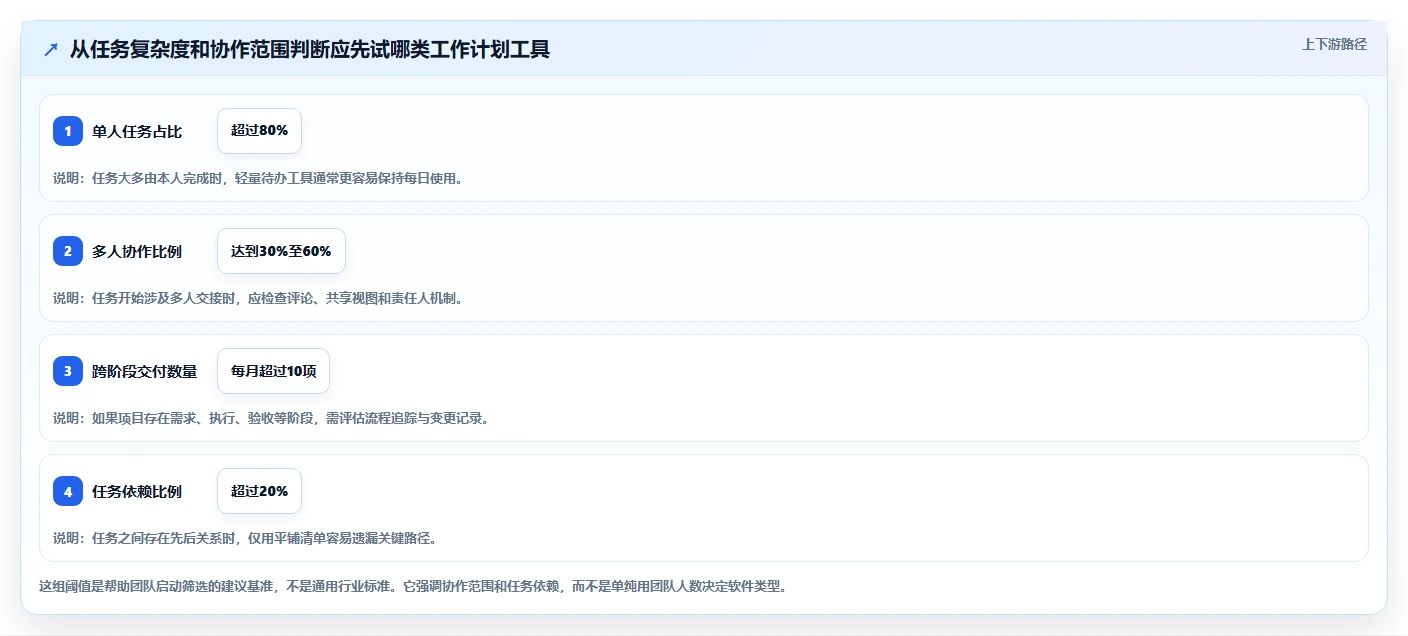Click the 超过20% threshold chip
1408x636 pixels.
[x=259, y=491]
